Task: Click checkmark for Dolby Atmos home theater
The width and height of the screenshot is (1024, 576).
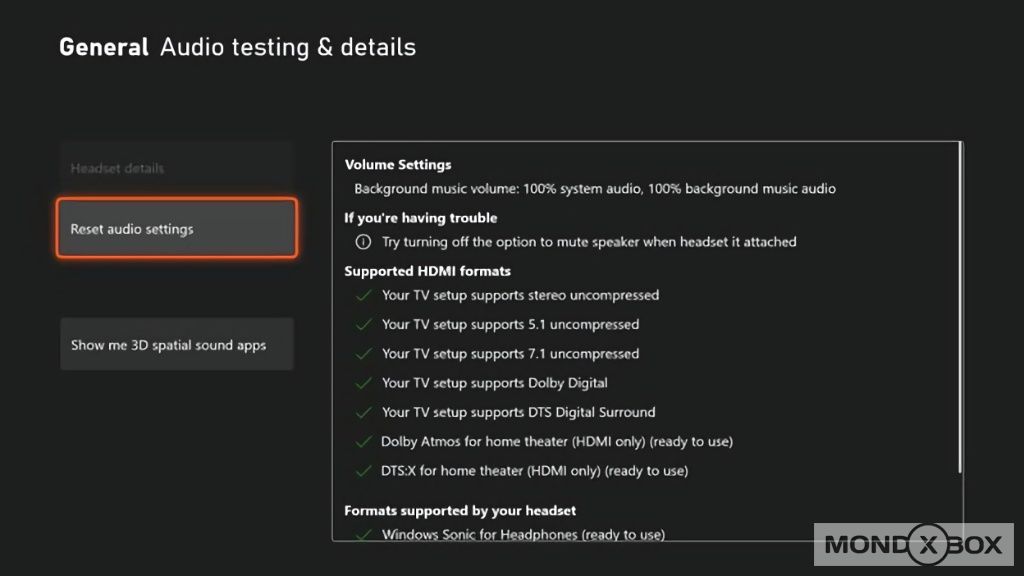Action: 362,441
